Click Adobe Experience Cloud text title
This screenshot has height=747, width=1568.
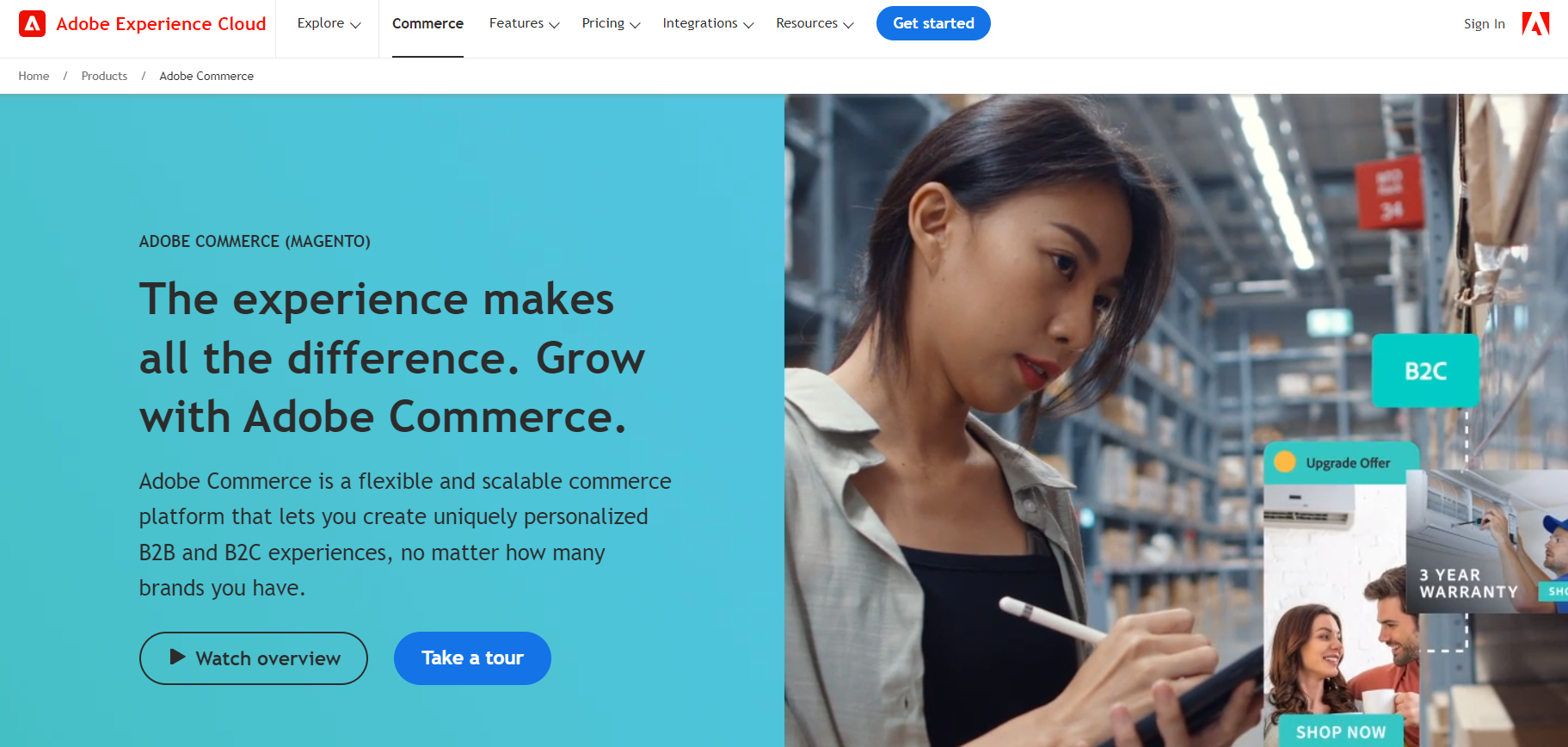tap(161, 24)
